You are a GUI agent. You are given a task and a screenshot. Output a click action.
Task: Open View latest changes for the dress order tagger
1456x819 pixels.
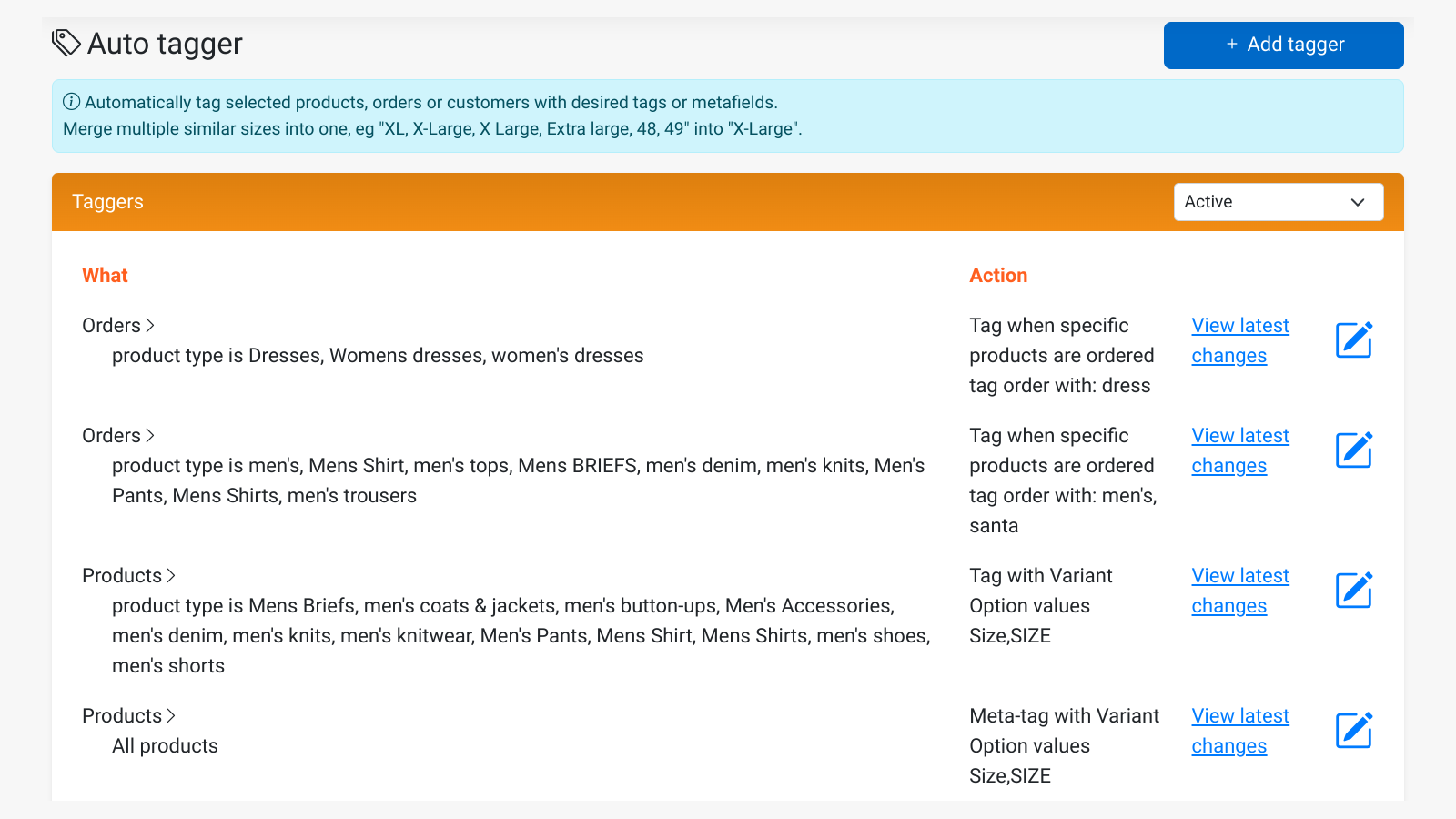click(x=1239, y=339)
